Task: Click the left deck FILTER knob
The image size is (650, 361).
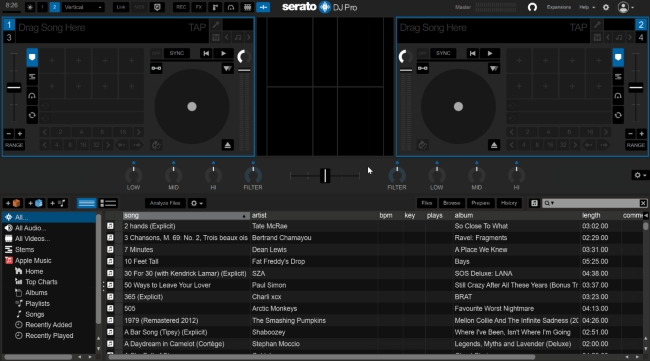Action: coord(253,175)
